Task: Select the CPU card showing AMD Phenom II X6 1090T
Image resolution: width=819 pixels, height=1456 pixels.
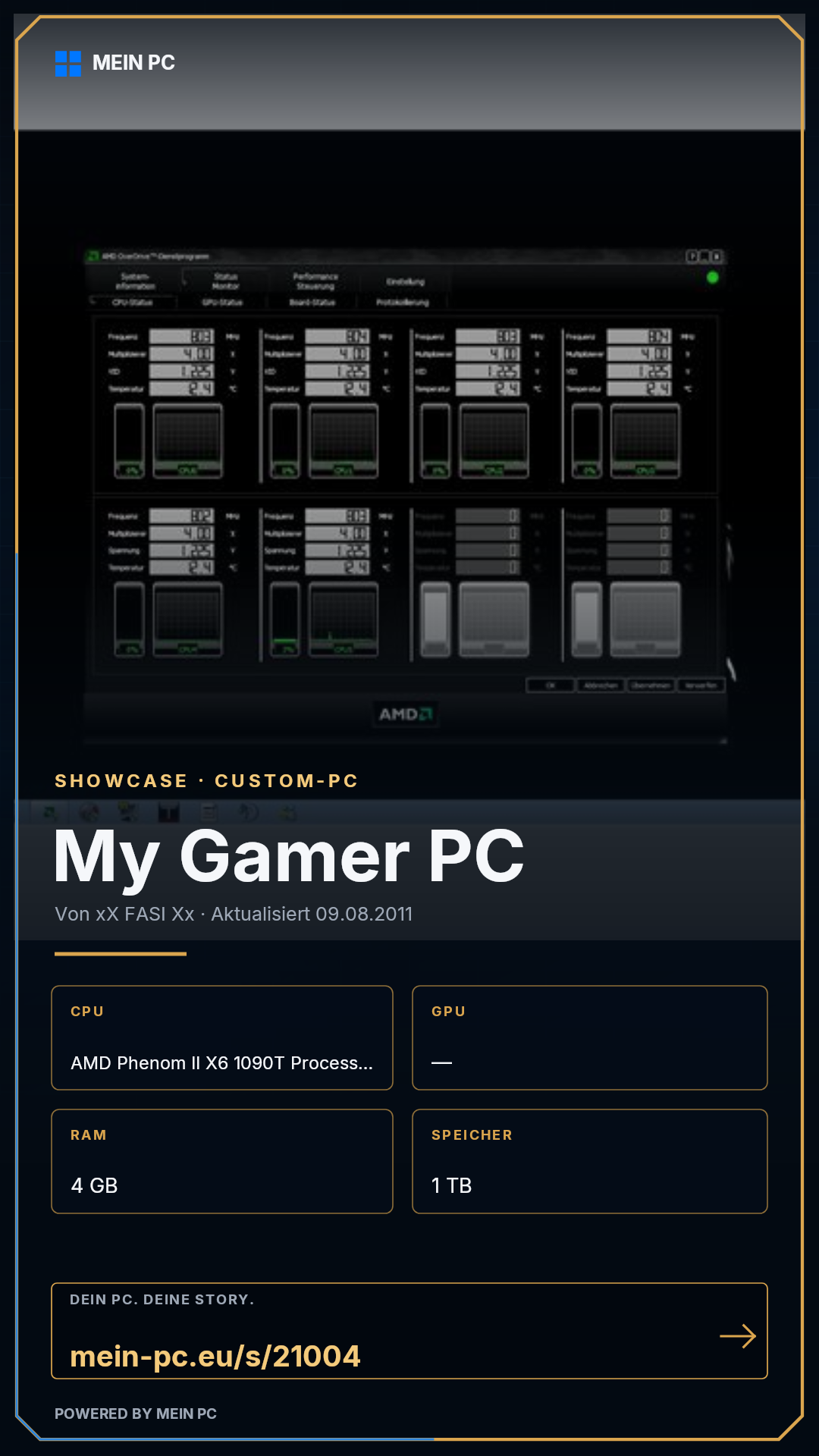Action: click(222, 1037)
